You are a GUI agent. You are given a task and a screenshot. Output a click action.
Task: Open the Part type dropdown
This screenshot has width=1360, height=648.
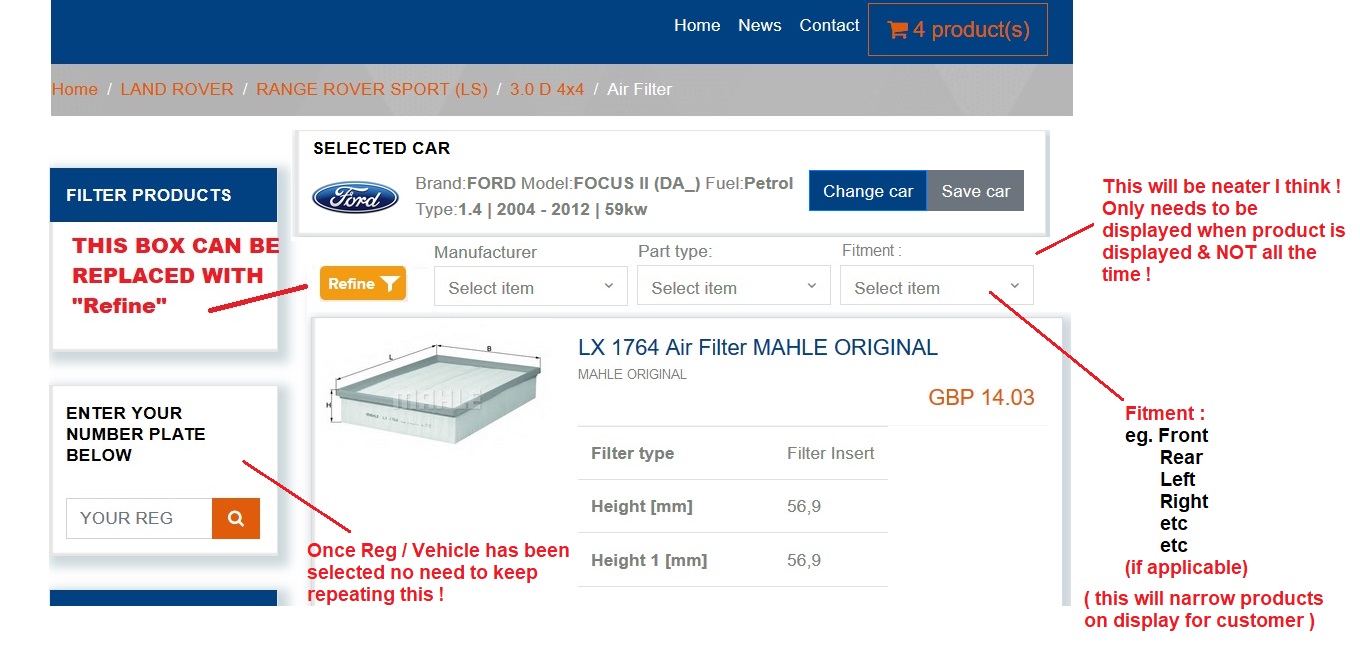point(734,286)
